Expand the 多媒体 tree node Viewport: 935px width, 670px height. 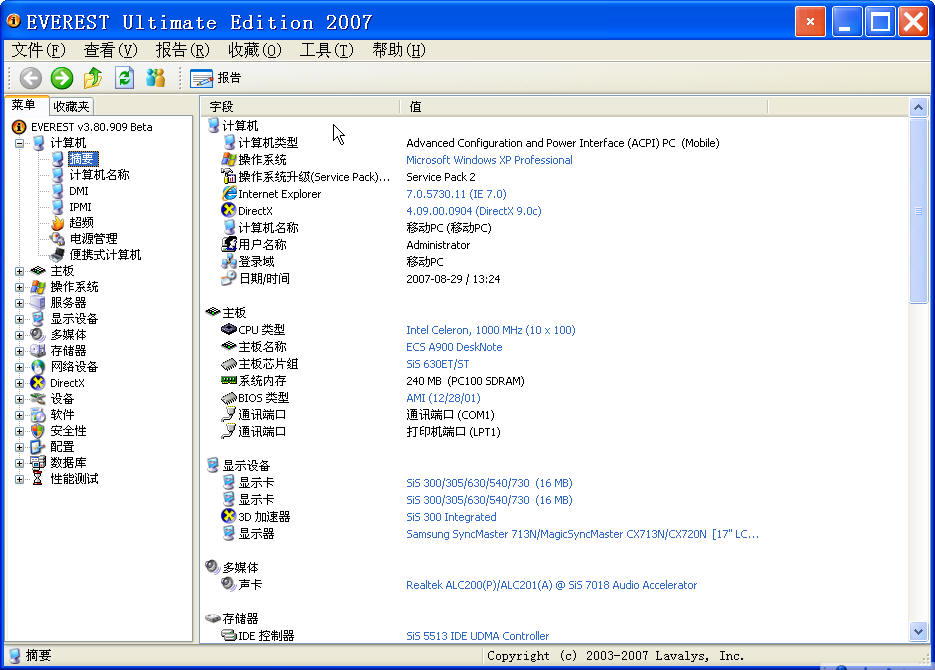tap(19, 335)
